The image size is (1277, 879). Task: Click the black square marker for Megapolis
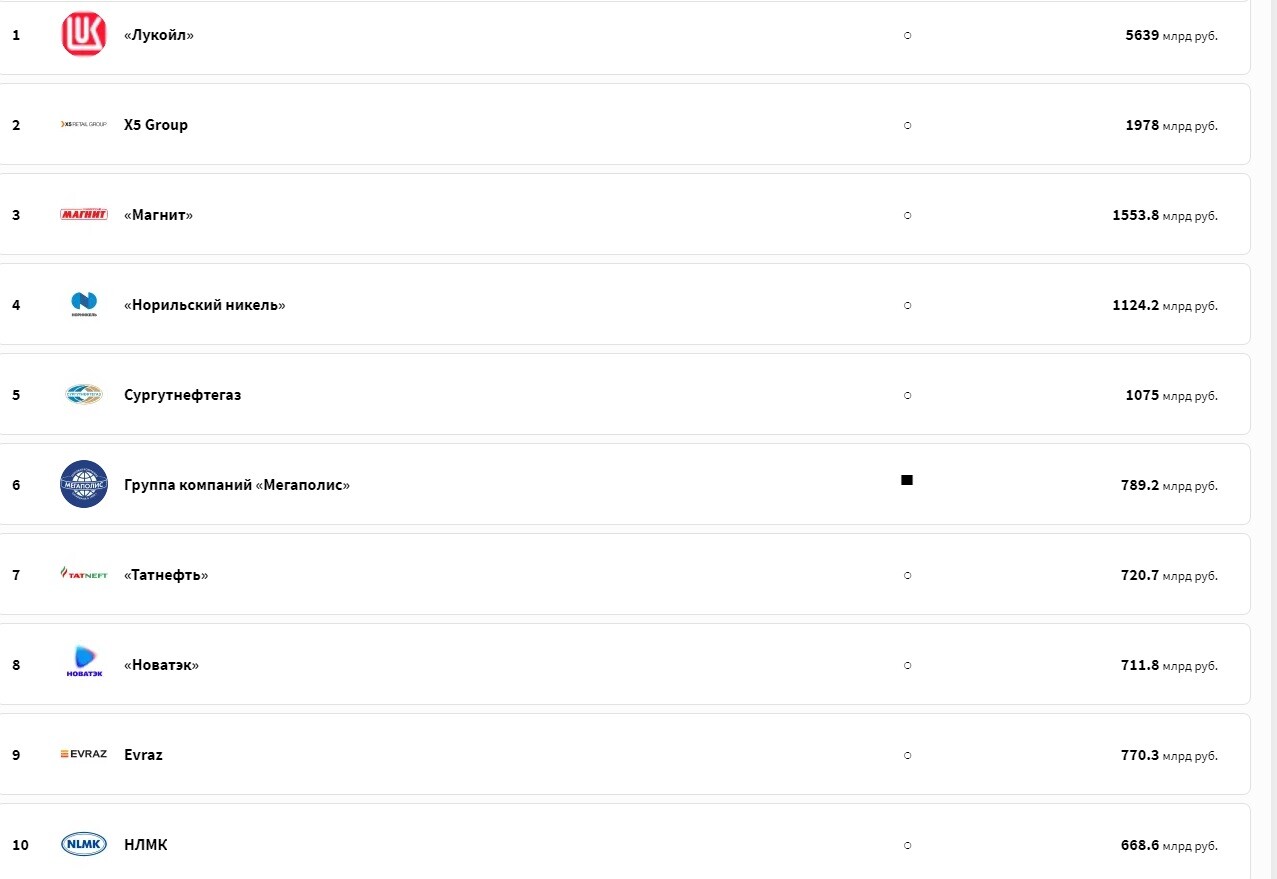pos(907,480)
